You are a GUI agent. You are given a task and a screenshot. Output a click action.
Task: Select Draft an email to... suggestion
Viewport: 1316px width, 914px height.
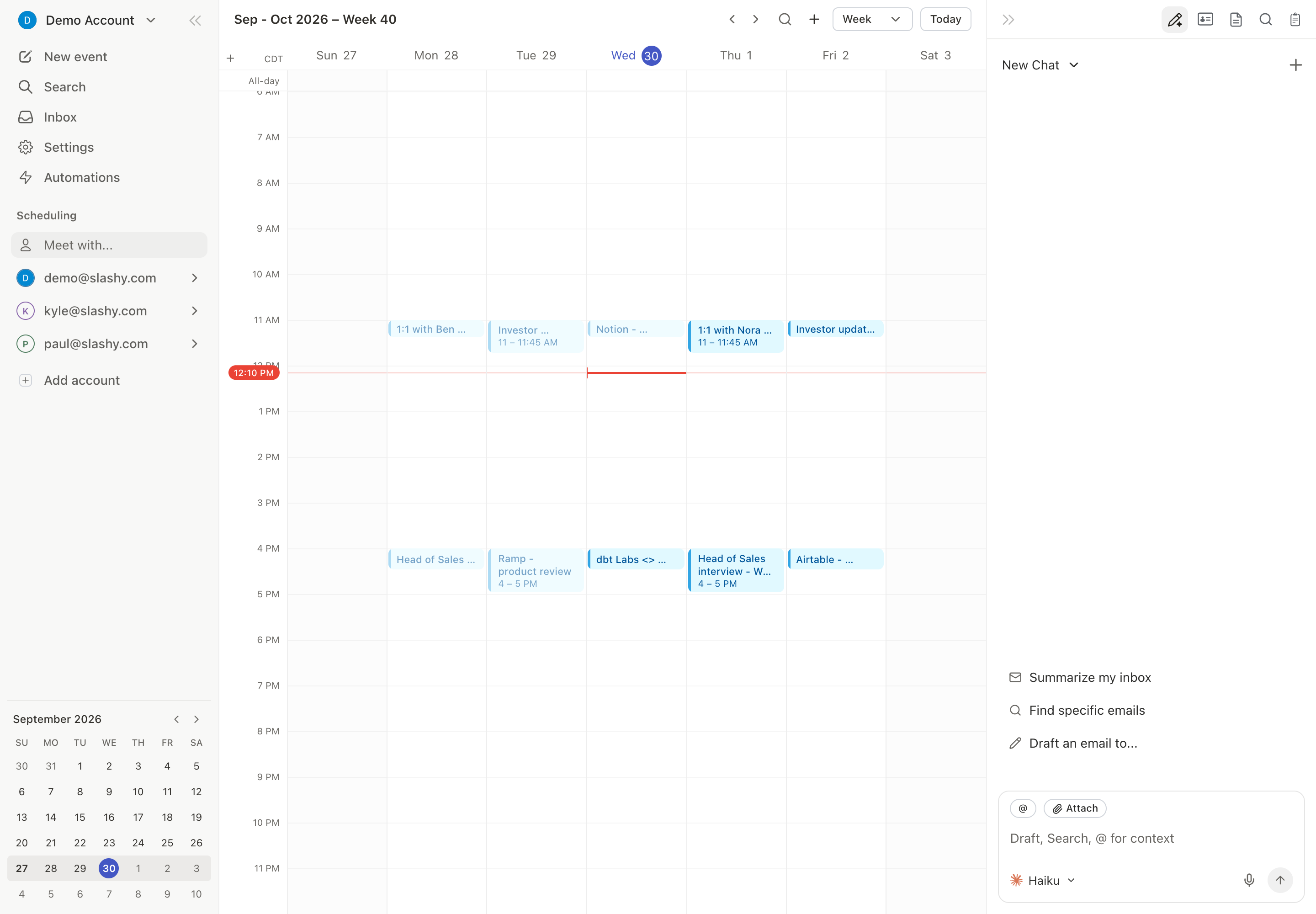pyautogui.click(x=1073, y=744)
